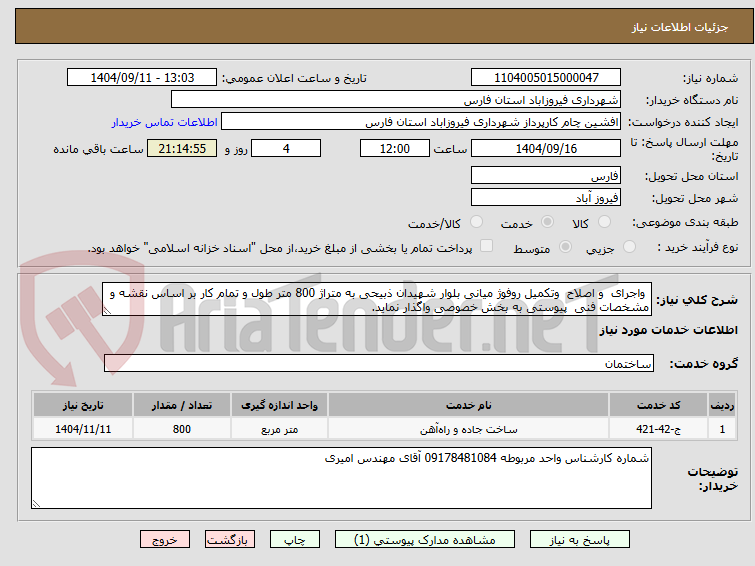Click the بازگشت button

tap(230, 540)
